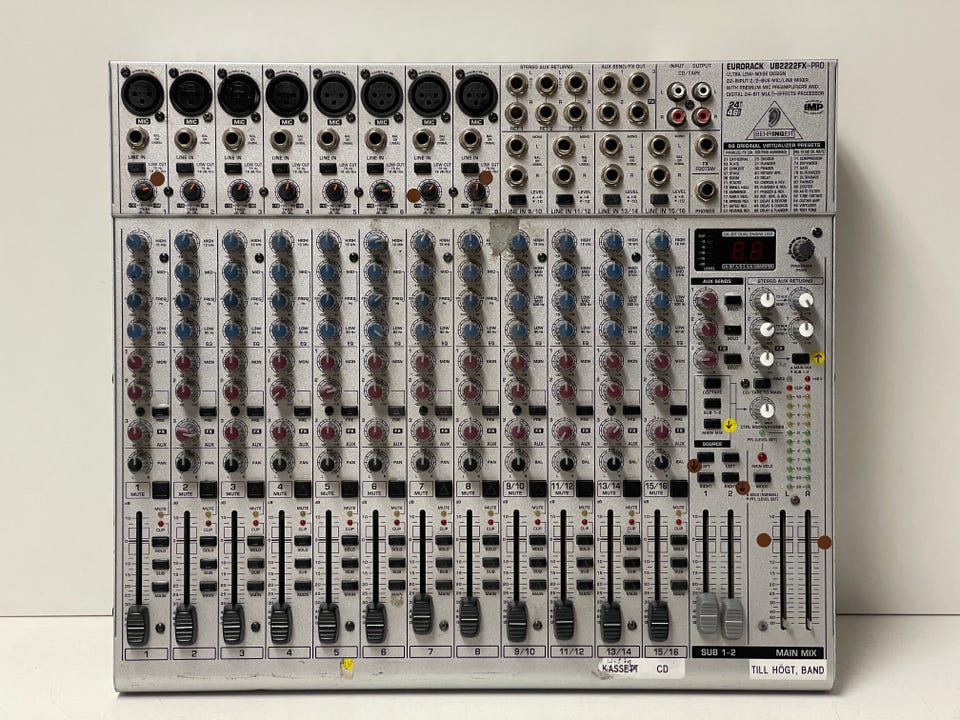Image resolution: width=960 pixels, height=720 pixels.
Task: Click the 'KASSETT' handwritten label
Action: coord(619,669)
